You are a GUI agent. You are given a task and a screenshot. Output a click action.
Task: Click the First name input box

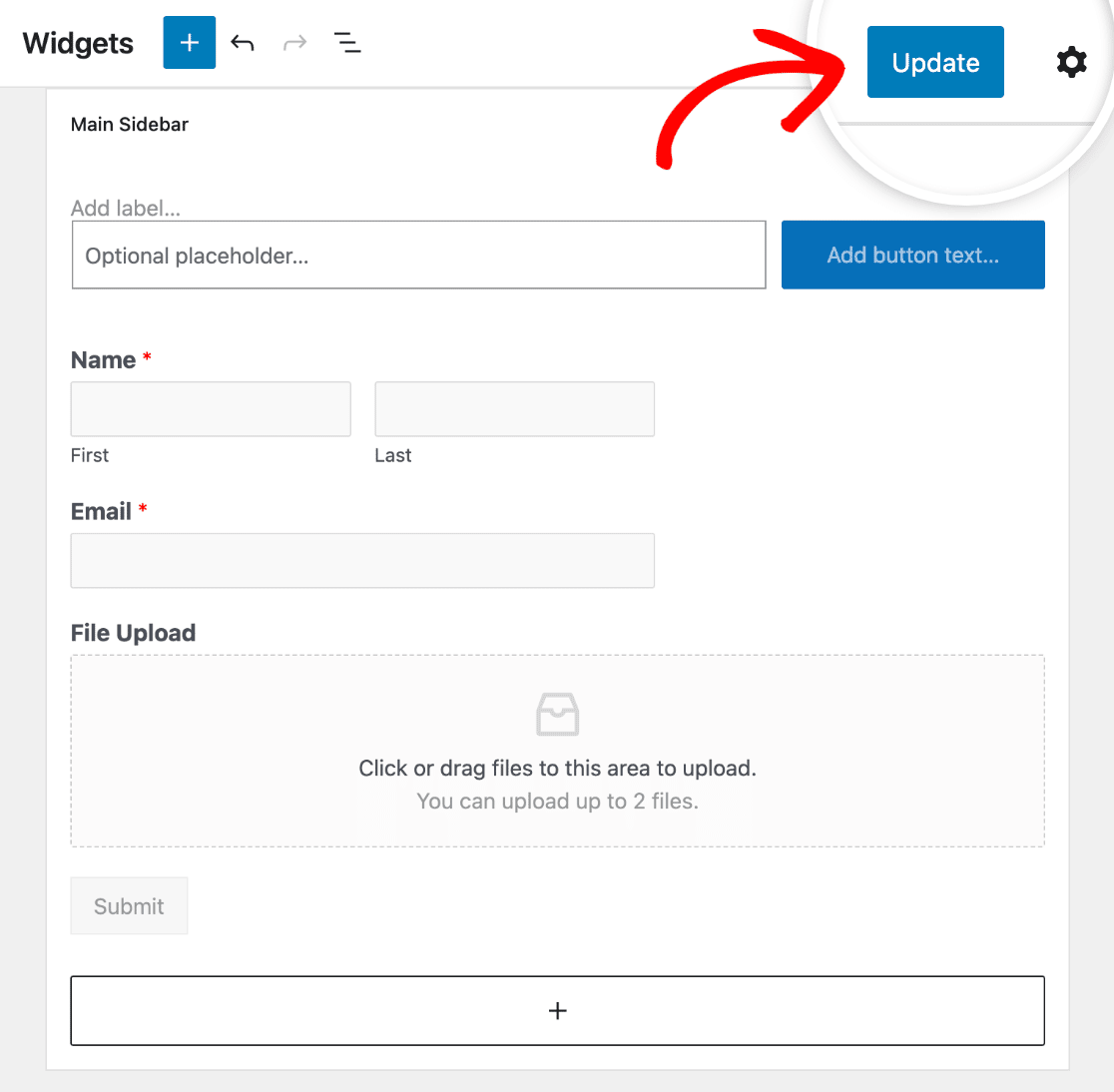(x=211, y=409)
